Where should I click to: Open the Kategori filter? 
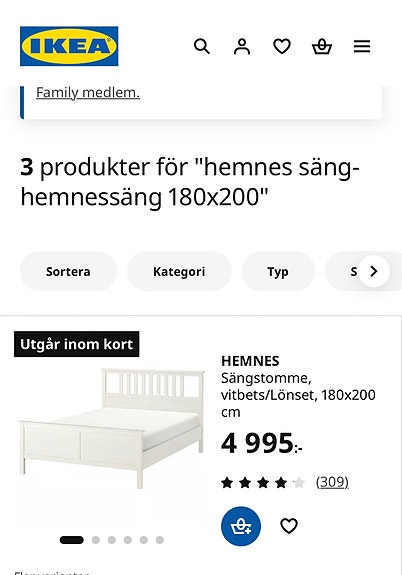point(179,271)
